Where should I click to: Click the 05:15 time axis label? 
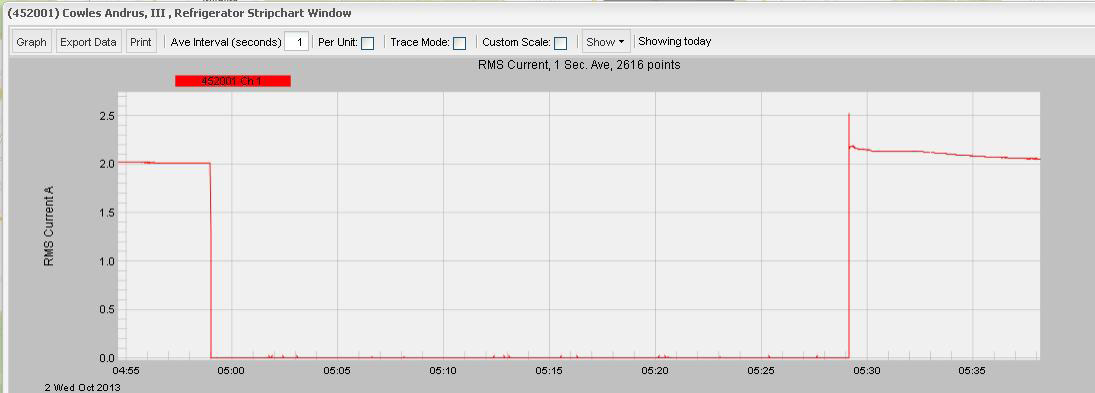(x=549, y=371)
